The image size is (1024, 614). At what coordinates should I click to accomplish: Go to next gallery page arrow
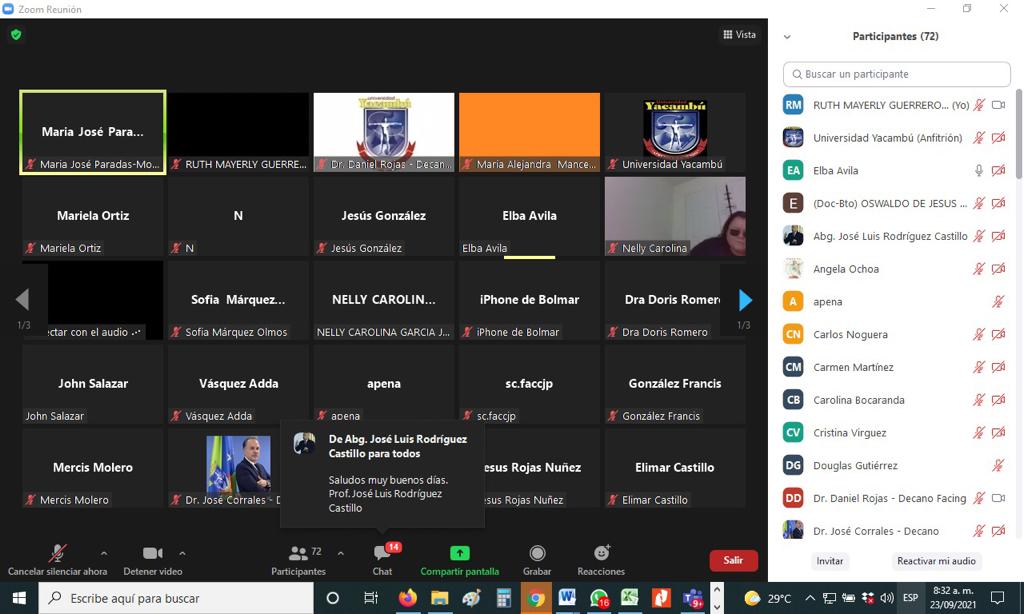[744, 300]
